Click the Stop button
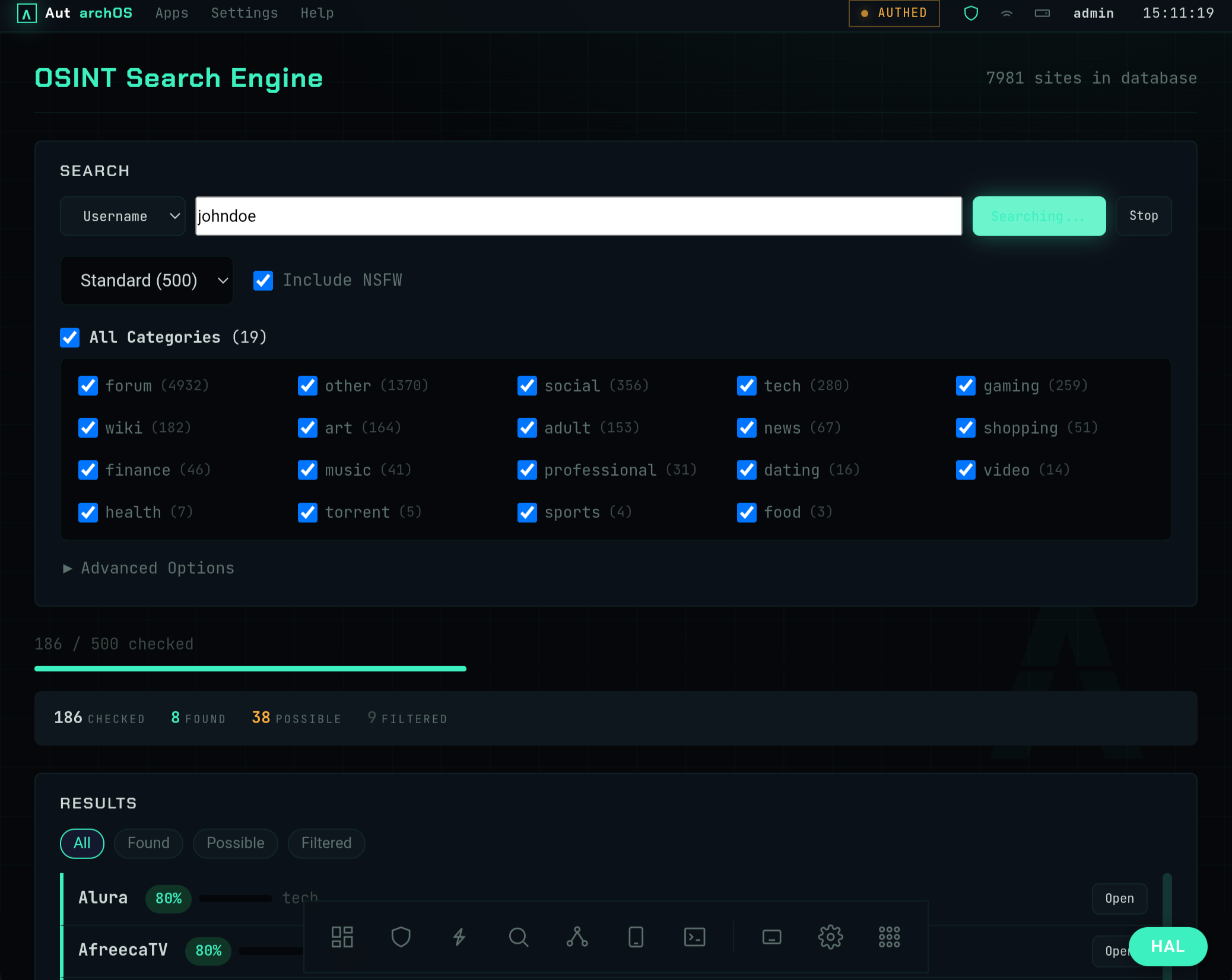 tap(1144, 216)
